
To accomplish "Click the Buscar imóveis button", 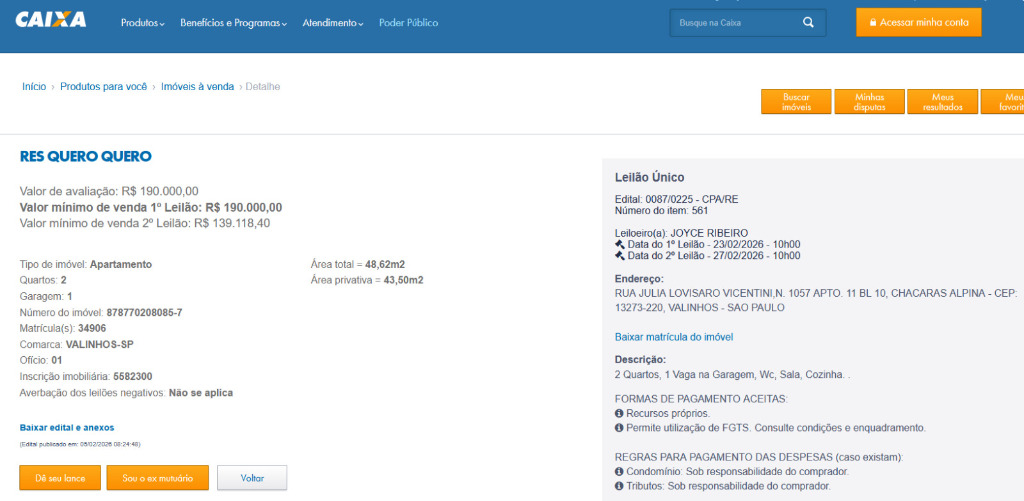I will [796, 102].
